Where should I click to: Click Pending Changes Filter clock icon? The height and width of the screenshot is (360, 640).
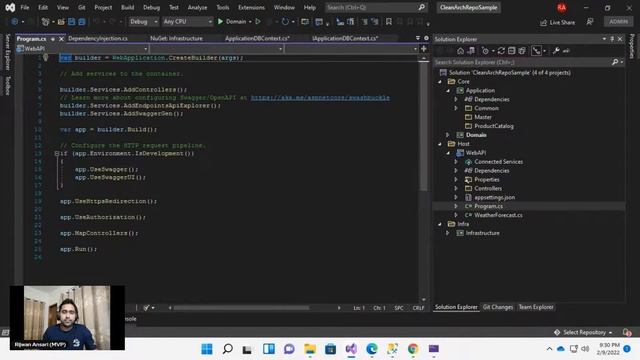click(x=485, y=51)
